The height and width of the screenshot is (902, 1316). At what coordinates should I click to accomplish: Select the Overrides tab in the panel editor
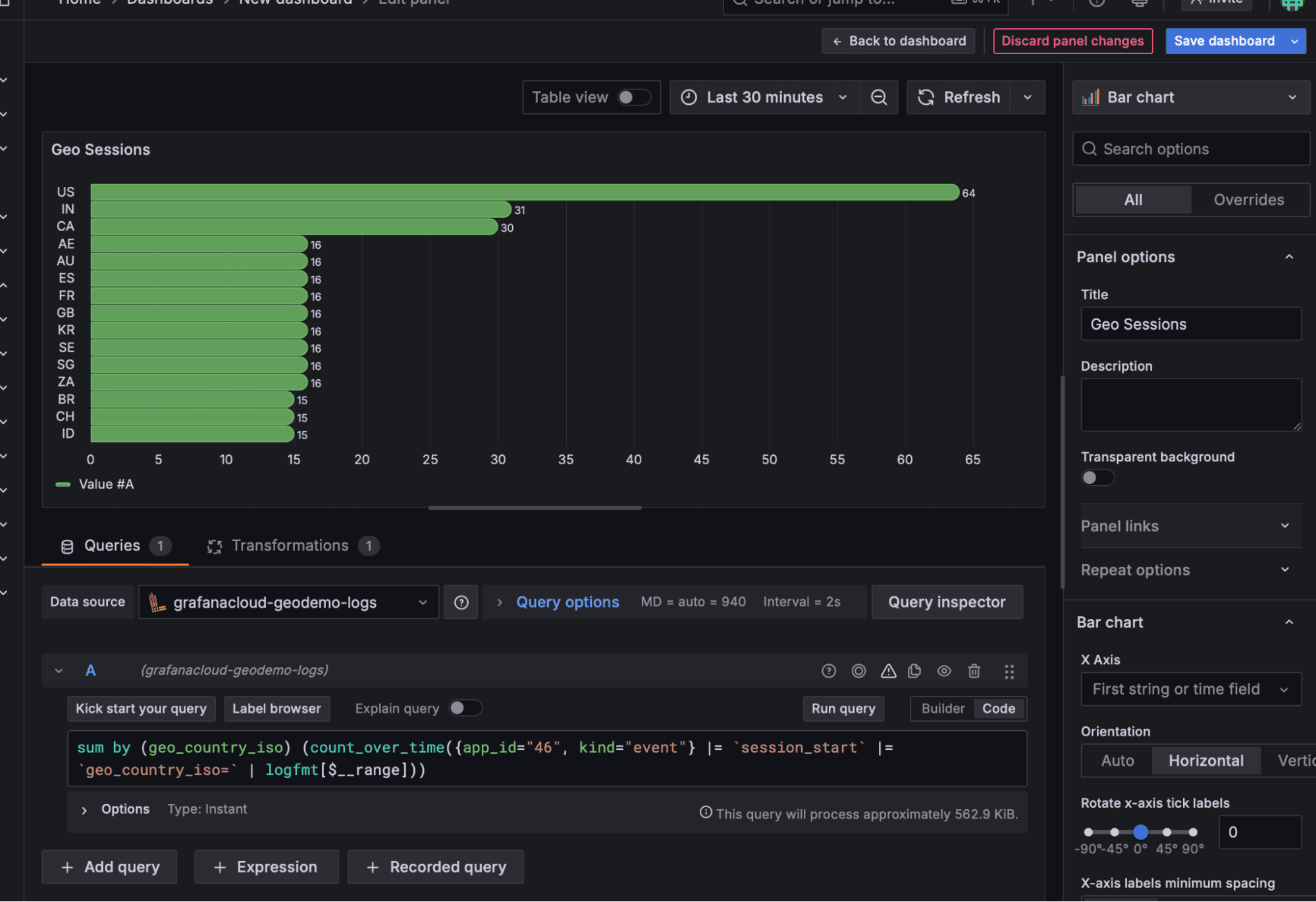[1249, 199]
